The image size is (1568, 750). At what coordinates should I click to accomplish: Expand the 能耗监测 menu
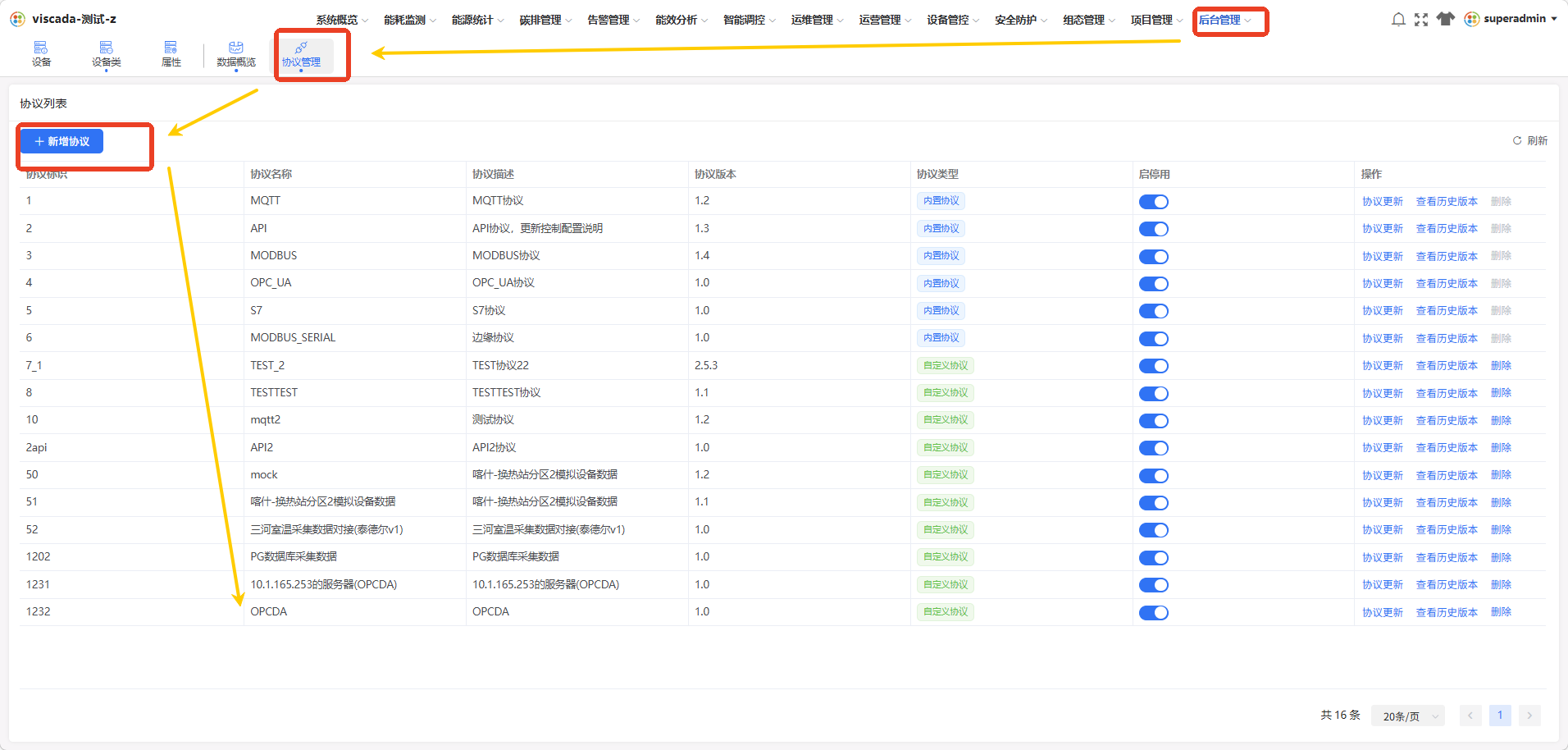point(410,20)
